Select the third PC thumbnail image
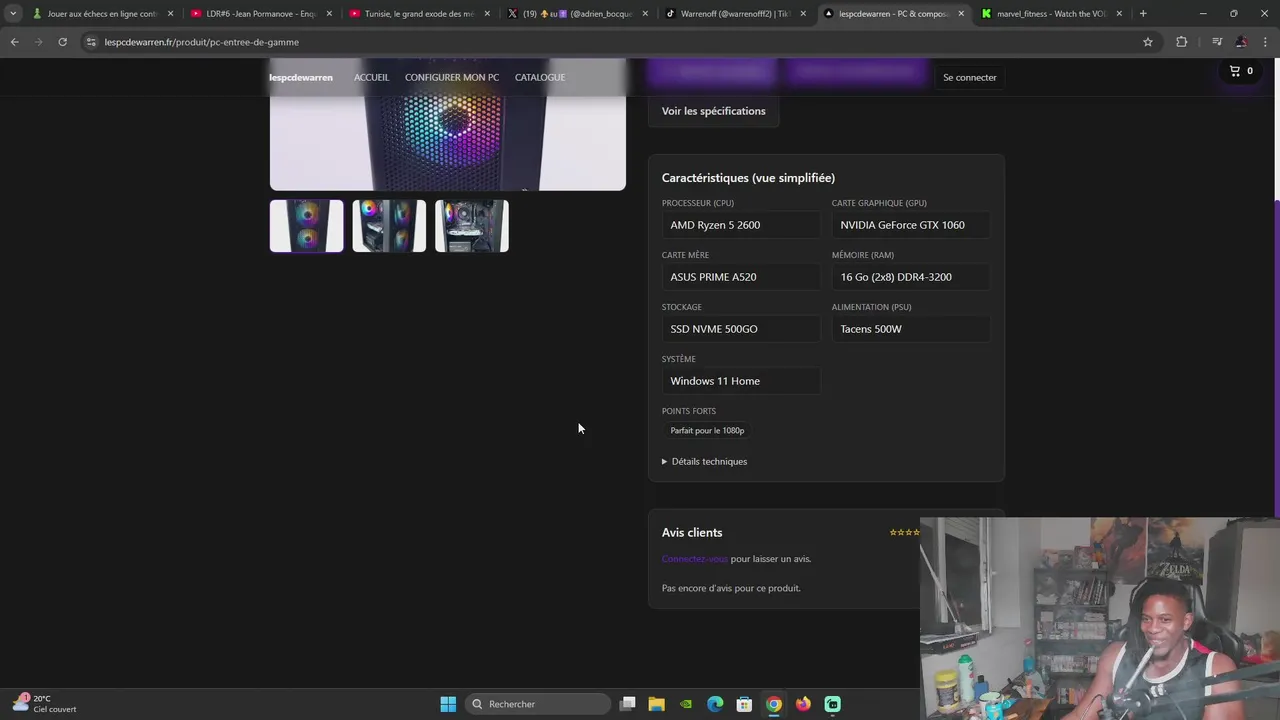The image size is (1280, 720). (472, 225)
